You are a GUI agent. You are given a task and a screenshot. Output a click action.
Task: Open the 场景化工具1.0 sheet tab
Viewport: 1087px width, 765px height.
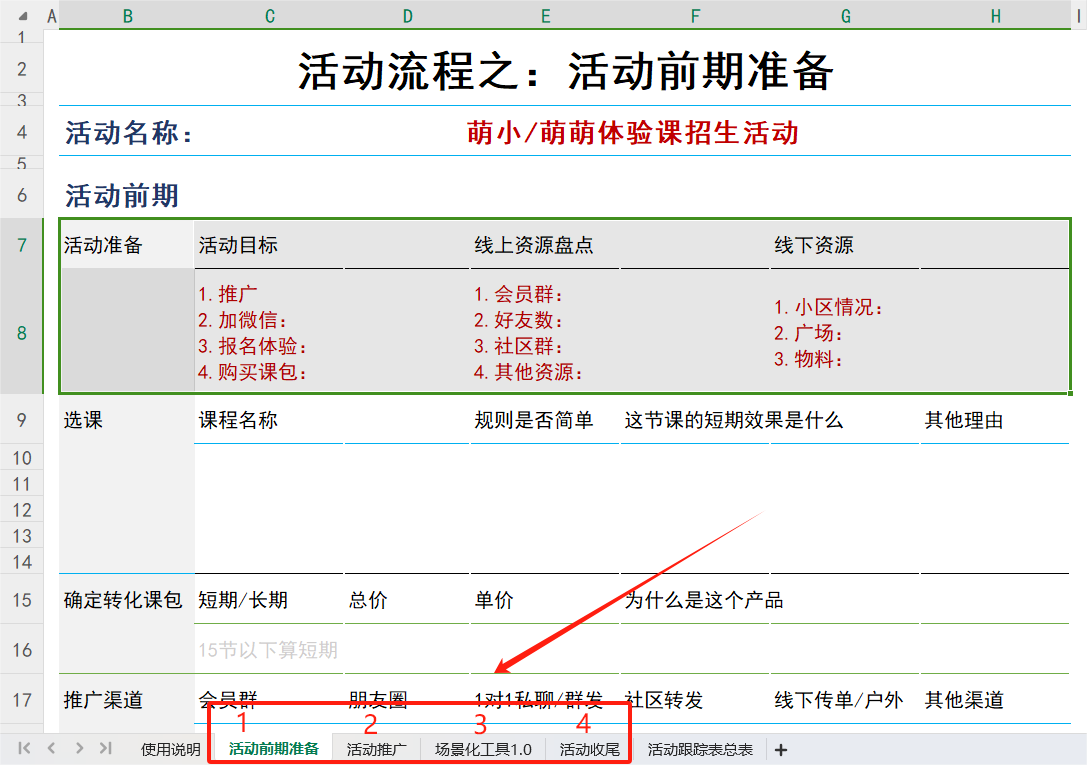click(x=483, y=749)
